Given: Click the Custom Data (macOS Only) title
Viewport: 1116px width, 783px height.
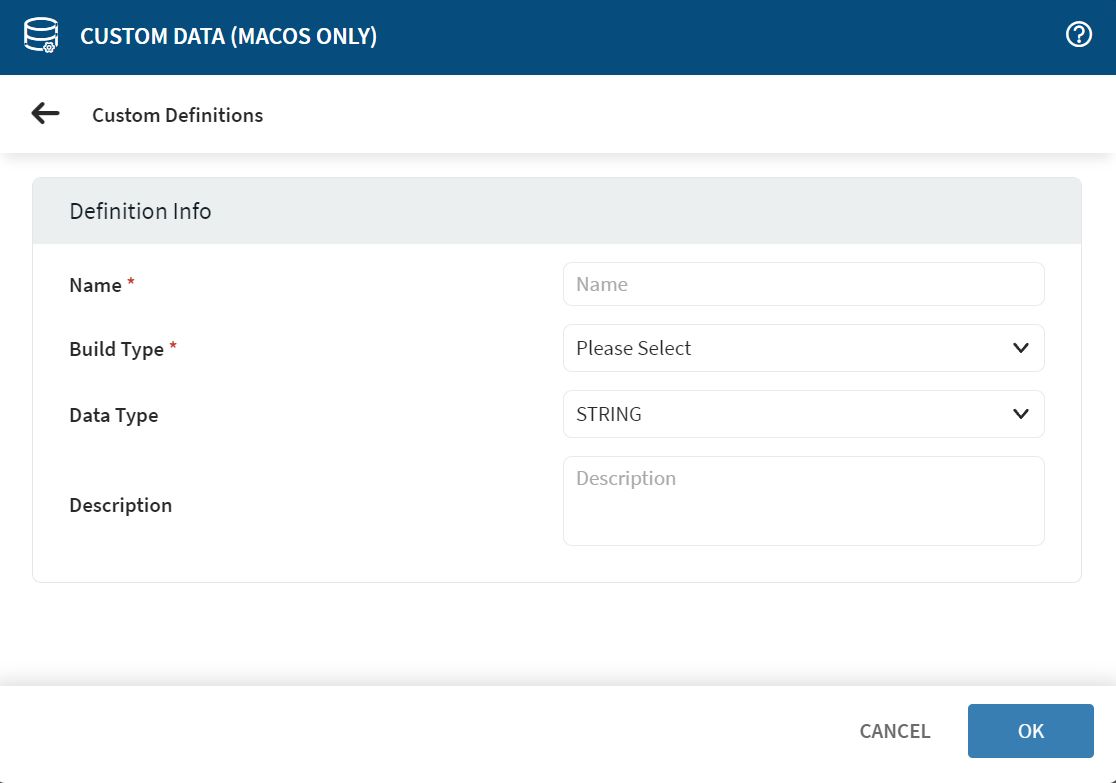Looking at the screenshot, I should pyautogui.click(x=228, y=37).
